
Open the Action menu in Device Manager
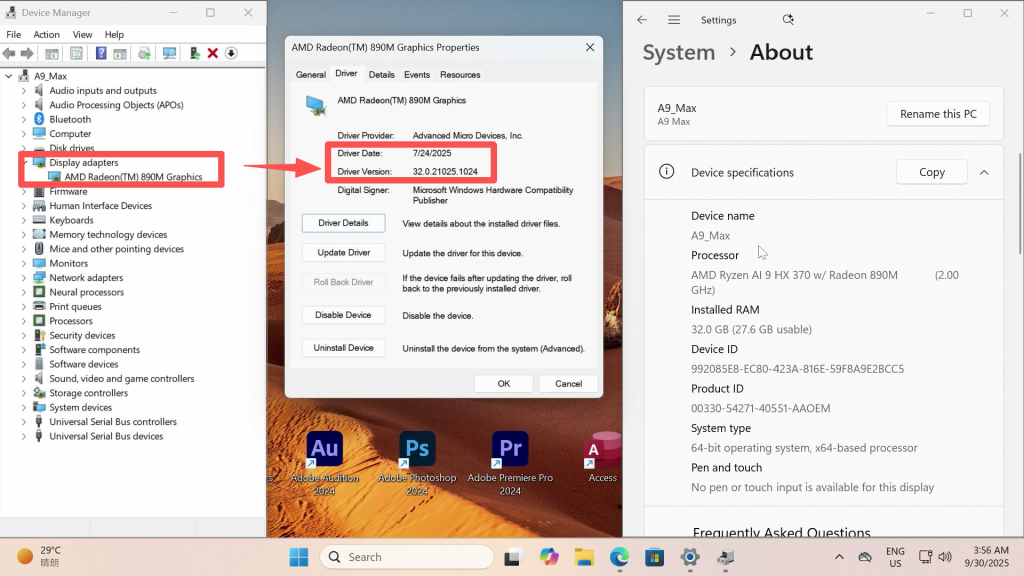click(x=46, y=34)
